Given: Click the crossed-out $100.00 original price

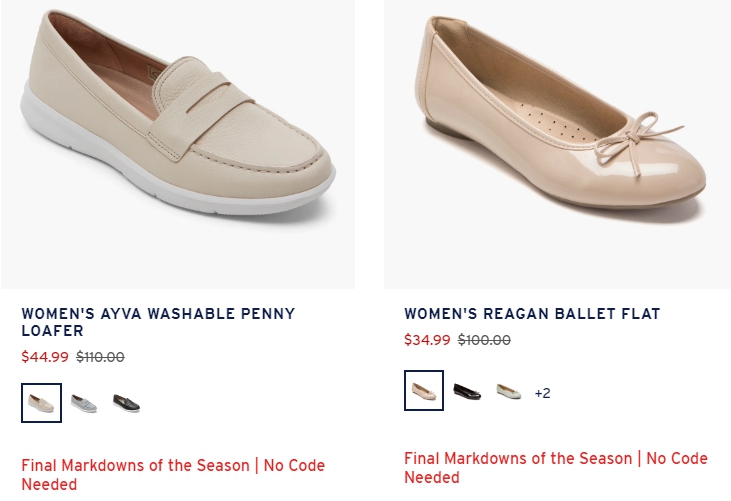Looking at the screenshot, I should [484, 340].
